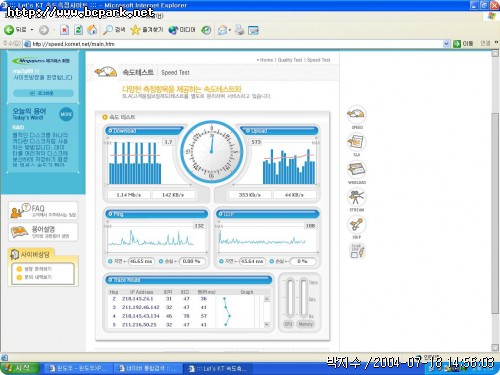Click the green Go button
Viewport: 500px width, 375px height.
pos(463,44)
